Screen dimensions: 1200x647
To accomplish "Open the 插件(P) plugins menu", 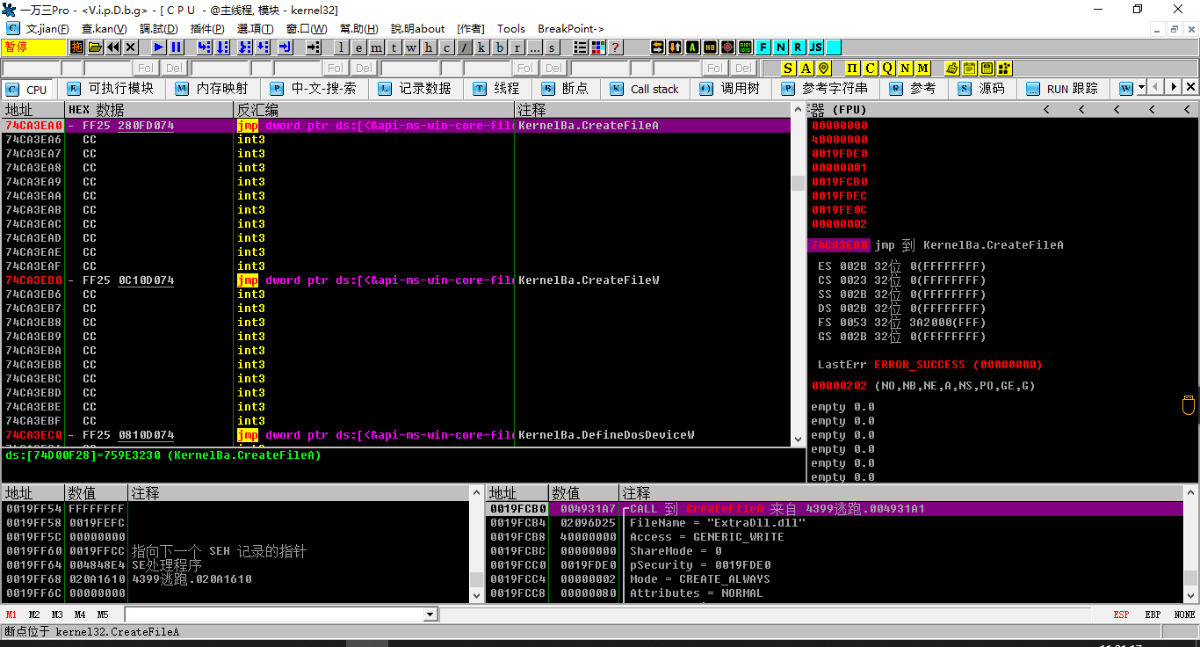I will (x=206, y=28).
